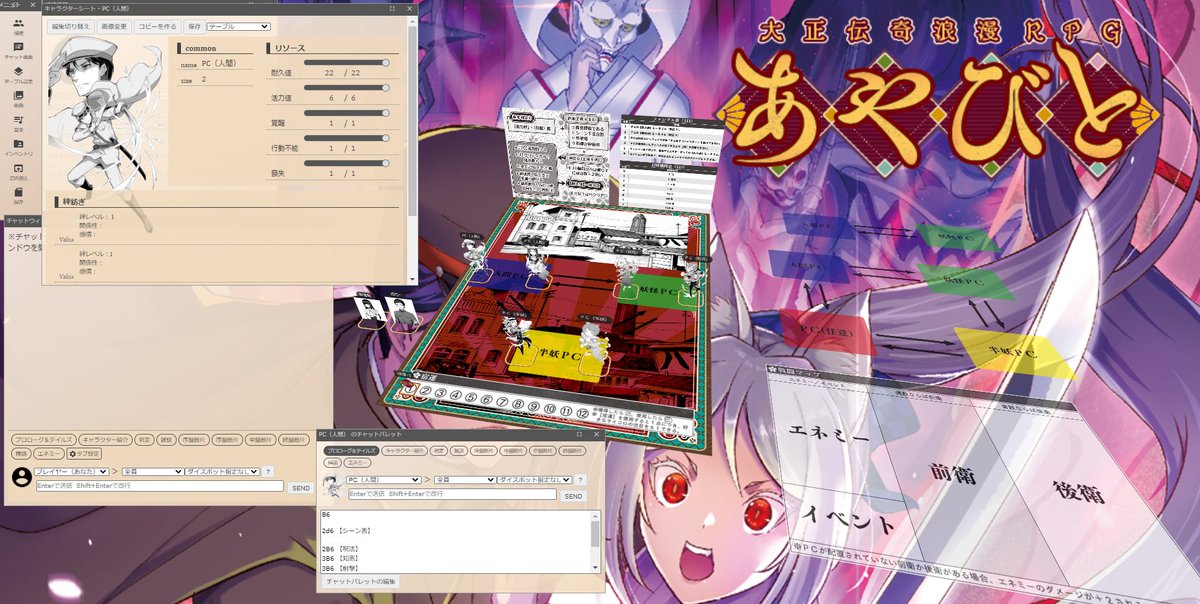Select palette line 2d6 【シーン表】
Viewport: 1200px width, 604px height.
(347, 531)
